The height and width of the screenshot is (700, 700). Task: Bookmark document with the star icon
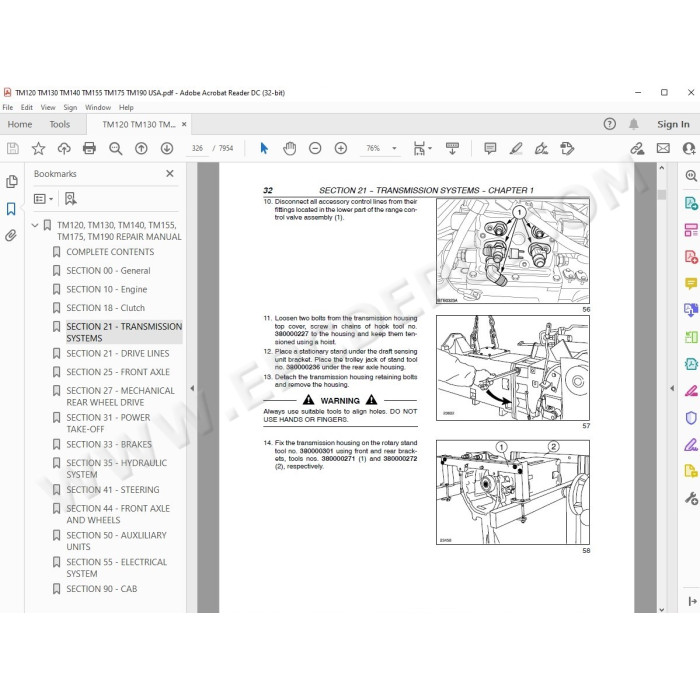point(38,148)
